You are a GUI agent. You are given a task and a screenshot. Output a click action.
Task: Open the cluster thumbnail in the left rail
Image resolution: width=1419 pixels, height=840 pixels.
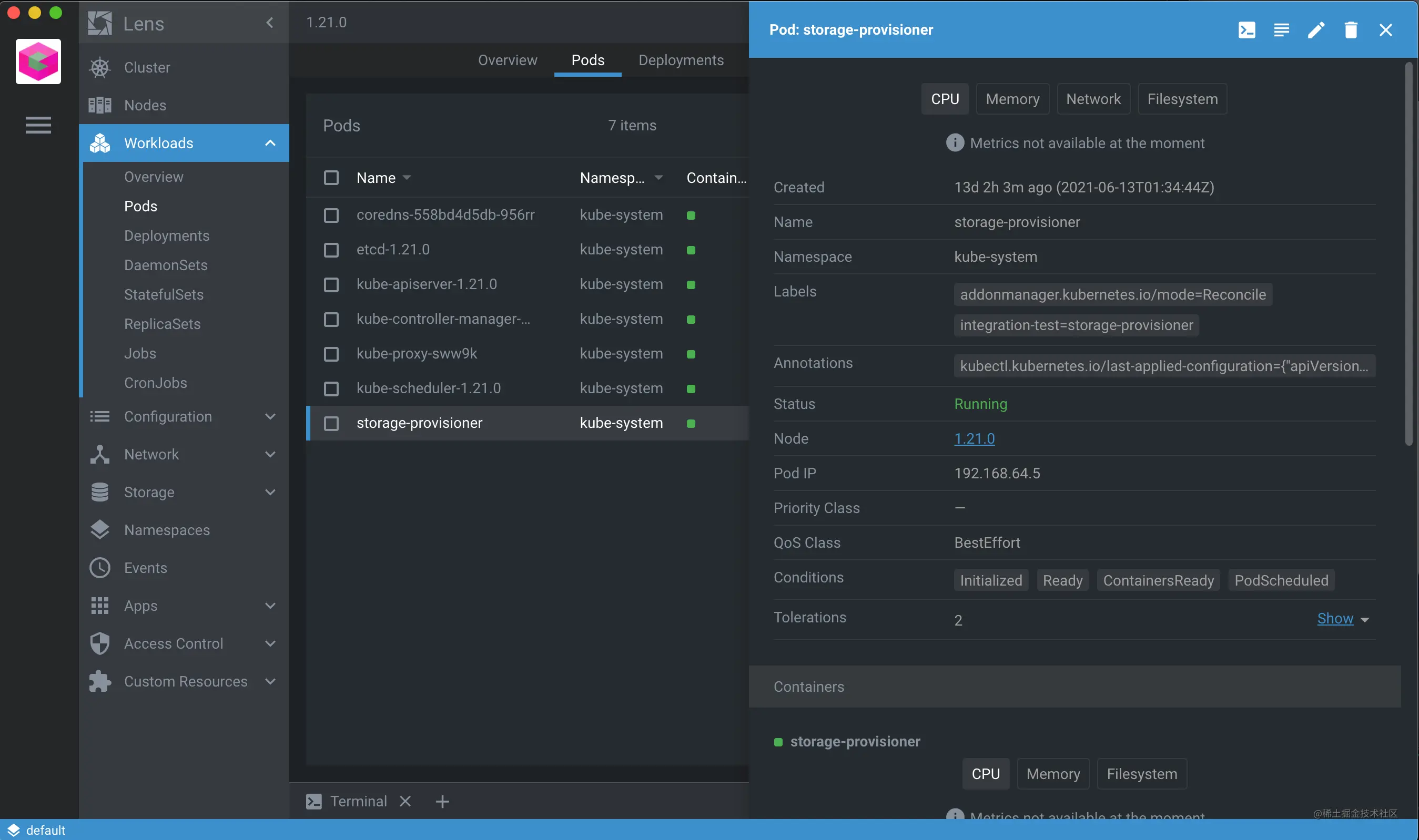coord(38,61)
